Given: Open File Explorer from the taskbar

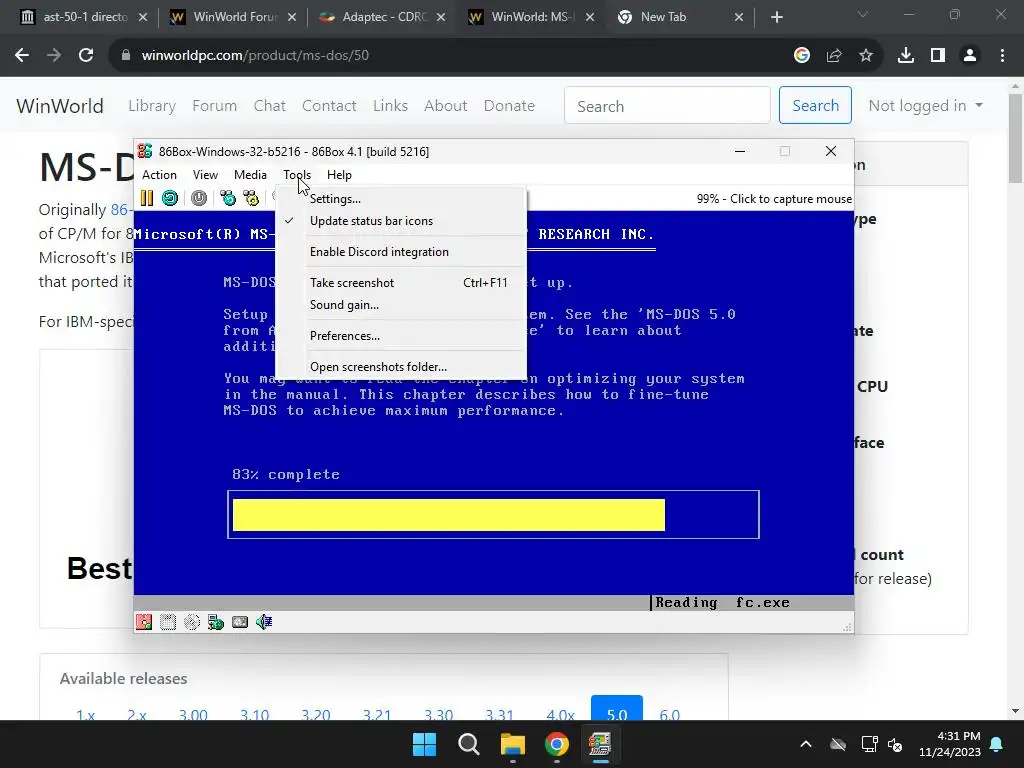Looking at the screenshot, I should click(513, 744).
